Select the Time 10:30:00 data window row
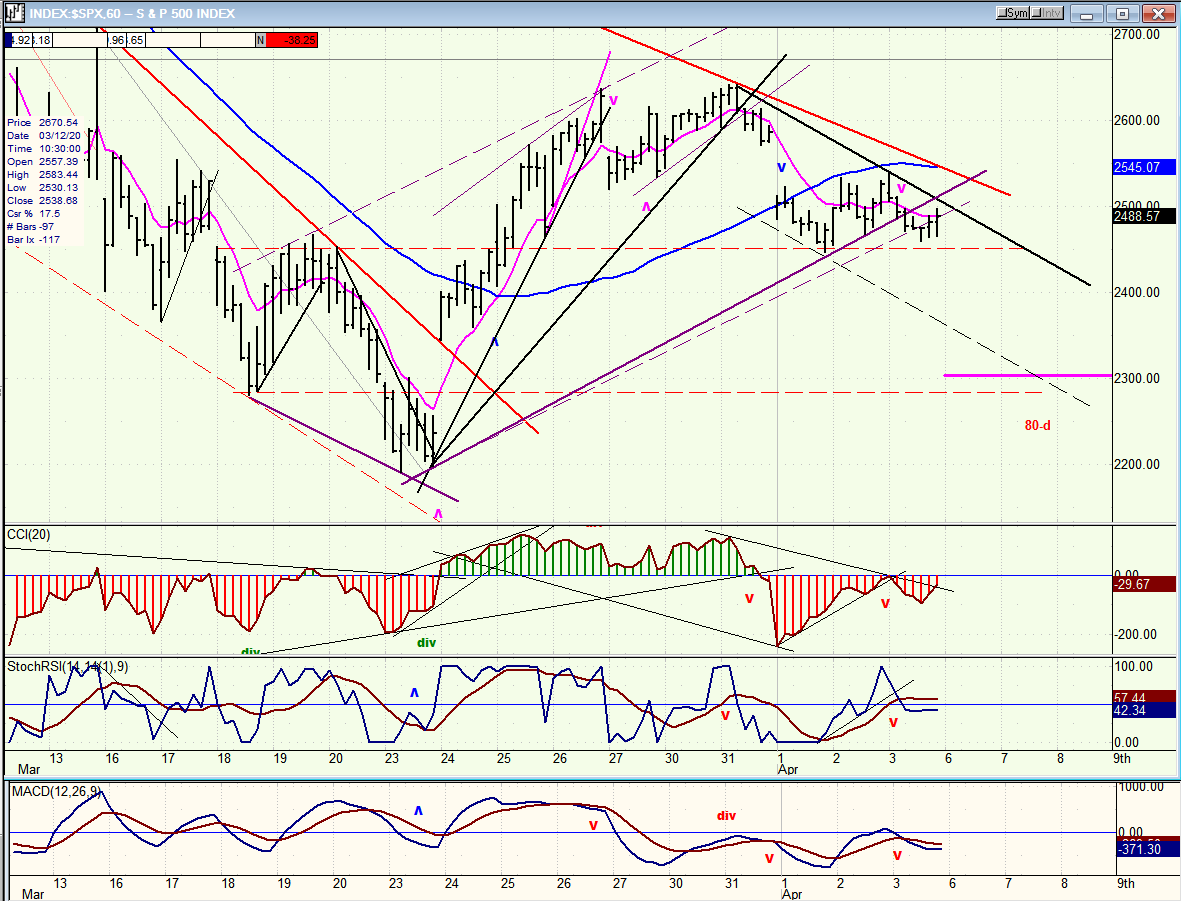 (43, 148)
